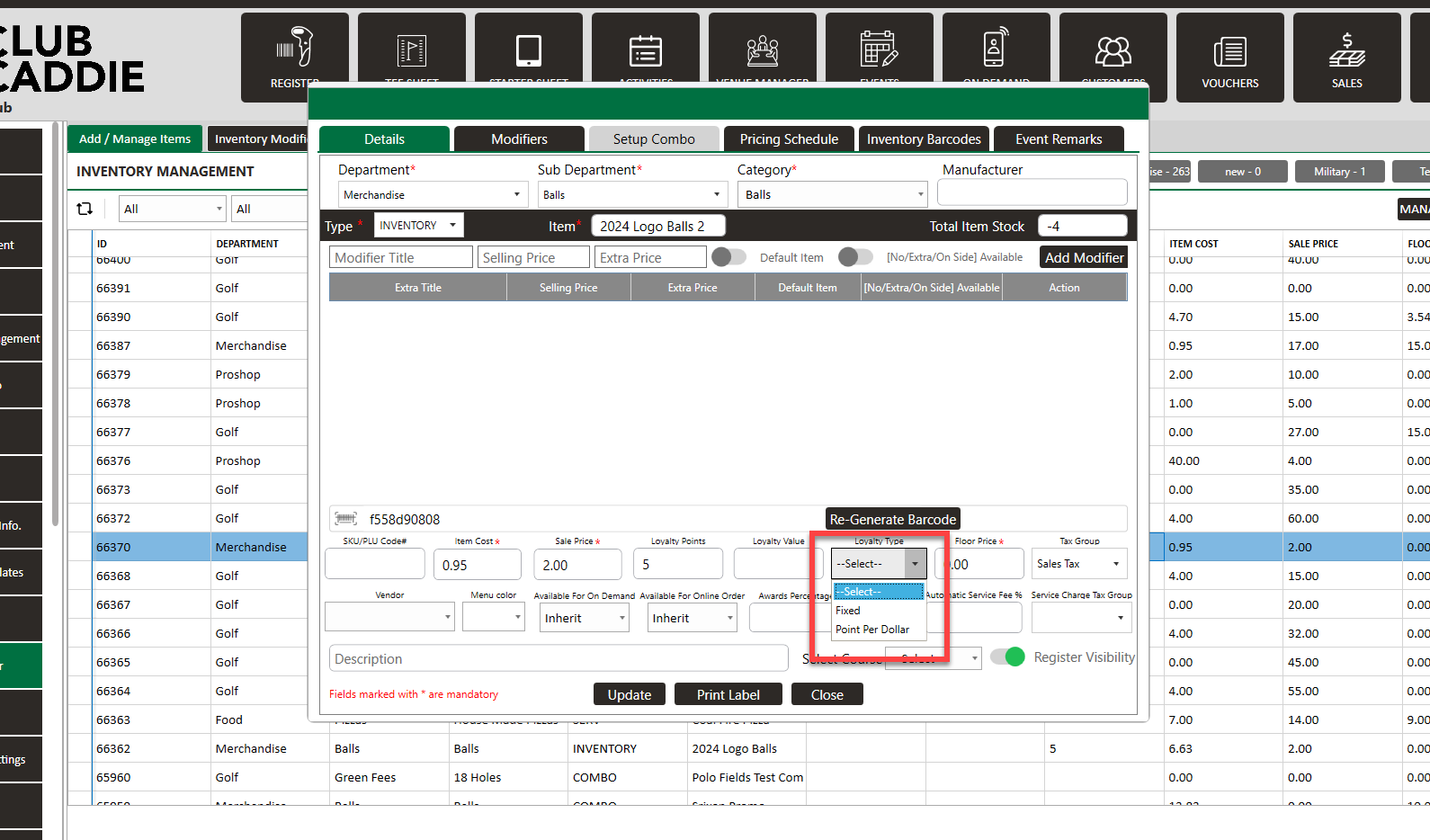Open the Register barcode scanner icon
The image size is (1430, 840).
pyautogui.click(x=294, y=49)
